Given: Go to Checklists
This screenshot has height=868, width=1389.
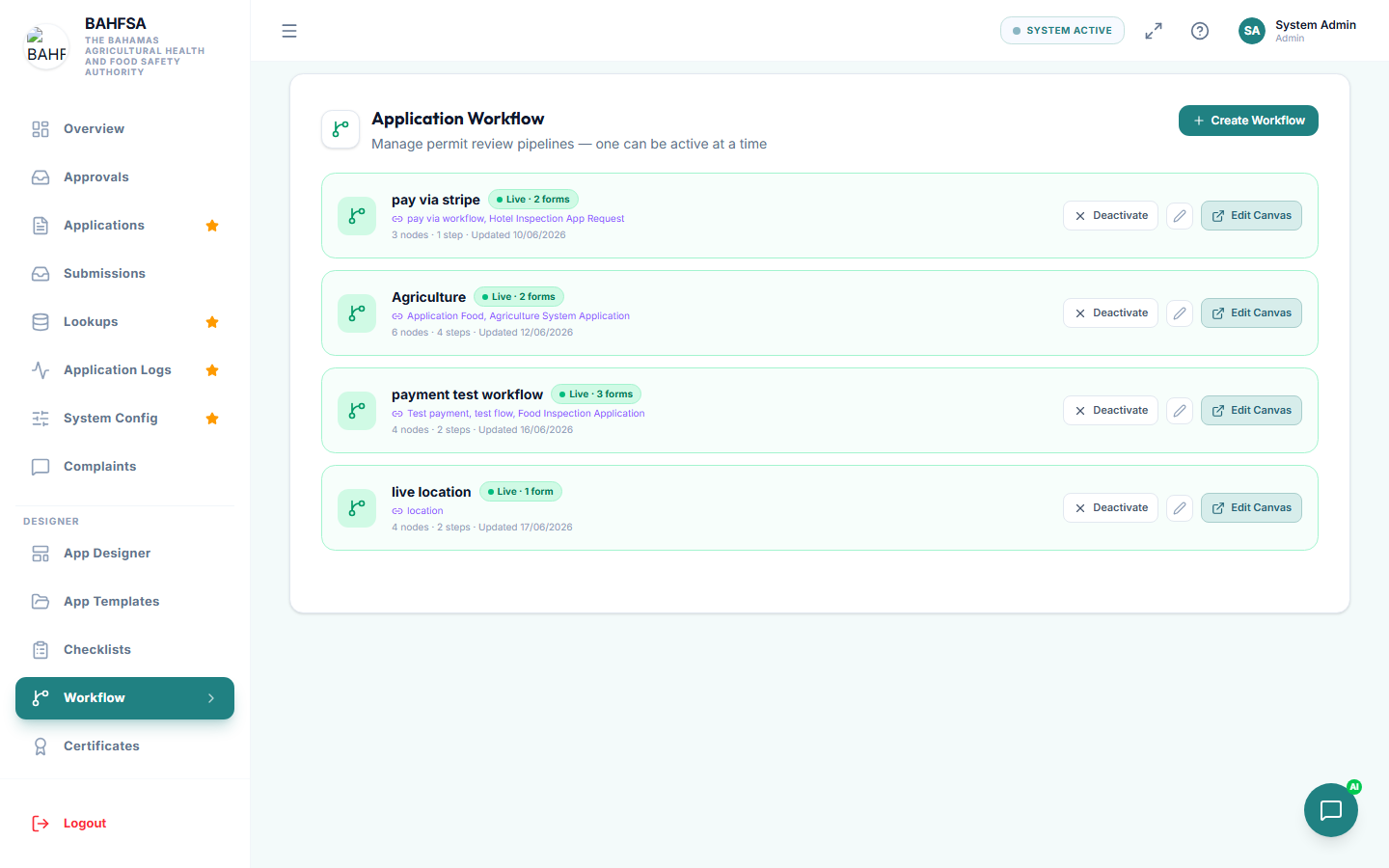Looking at the screenshot, I should [x=124, y=650].
